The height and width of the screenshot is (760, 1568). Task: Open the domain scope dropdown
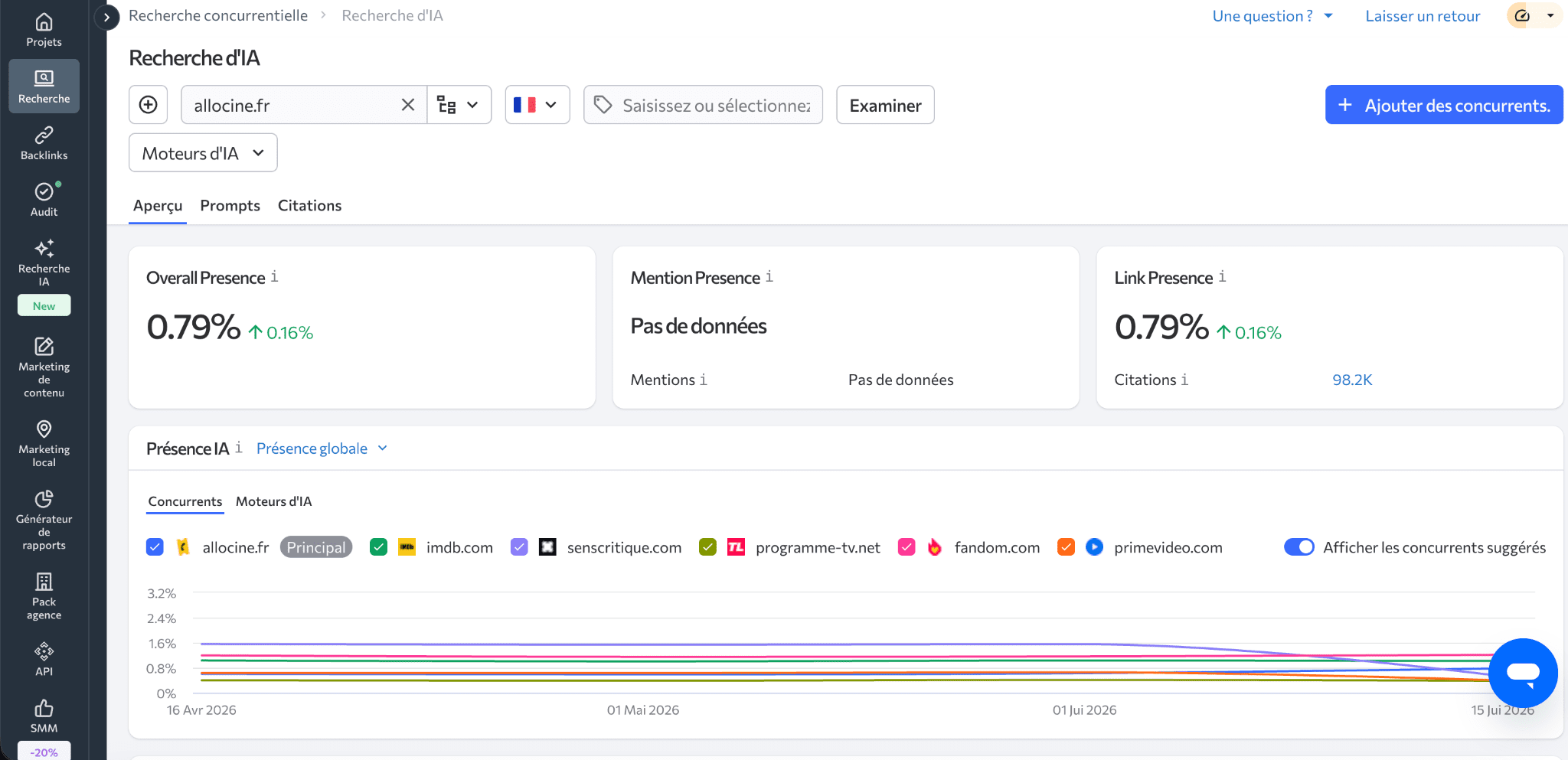[459, 105]
